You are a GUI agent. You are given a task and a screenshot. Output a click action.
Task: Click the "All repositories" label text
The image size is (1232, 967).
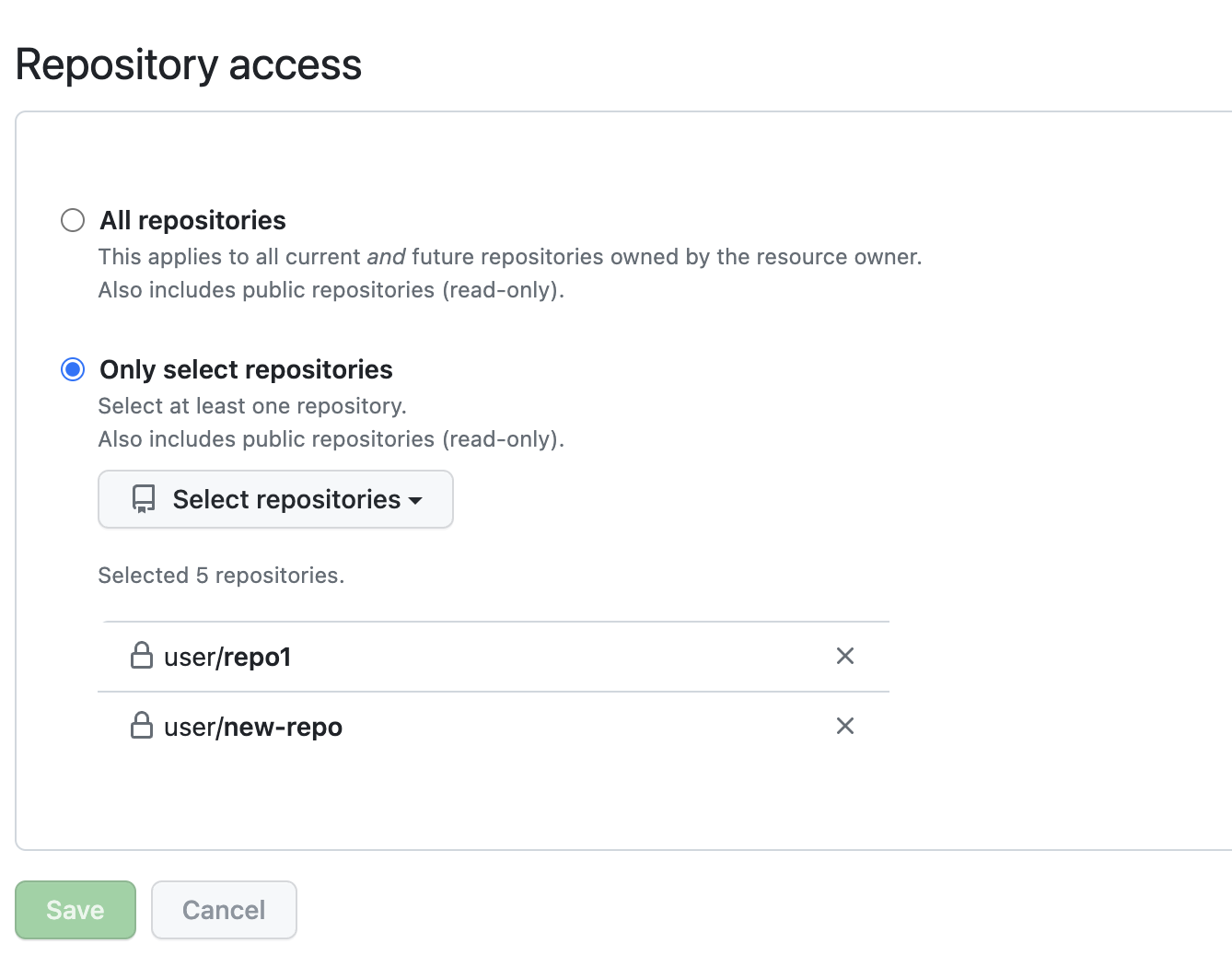(192, 220)
